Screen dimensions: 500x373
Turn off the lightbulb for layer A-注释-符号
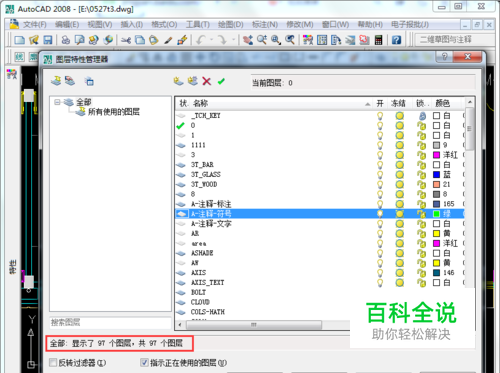click(x=380, y=214)
